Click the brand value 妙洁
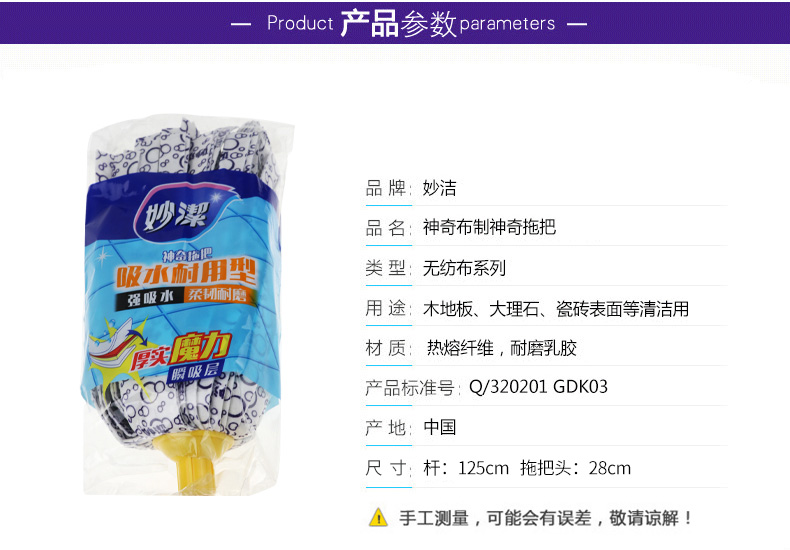 pyautogui.click(x=439, y=188)
